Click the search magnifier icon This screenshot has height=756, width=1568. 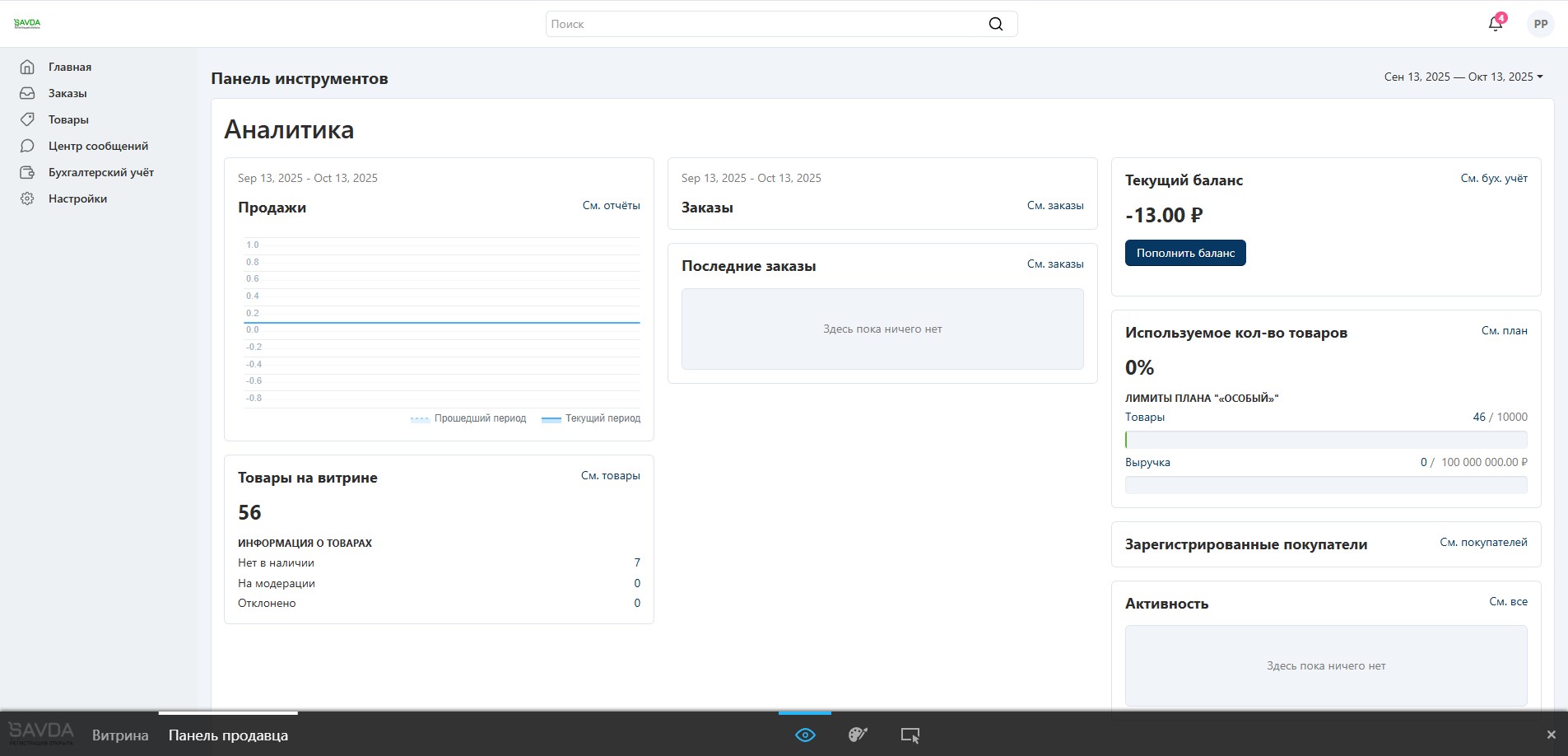(x=995, y=24)
